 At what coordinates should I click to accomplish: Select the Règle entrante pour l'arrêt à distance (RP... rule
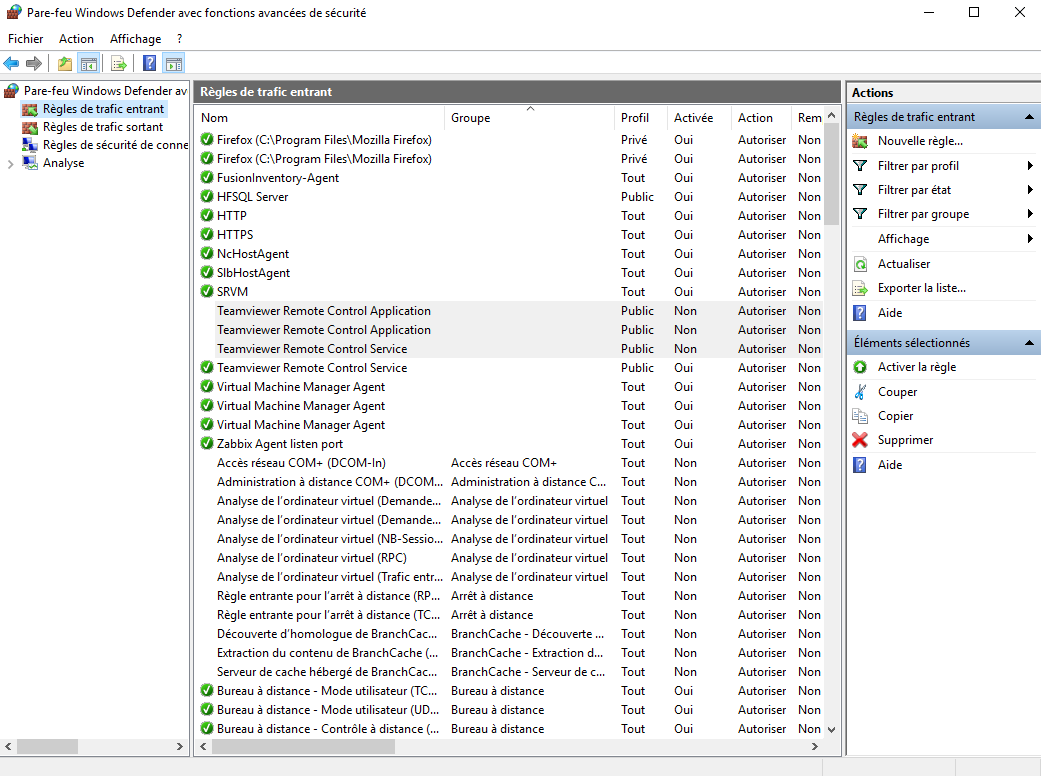(328, 596)
